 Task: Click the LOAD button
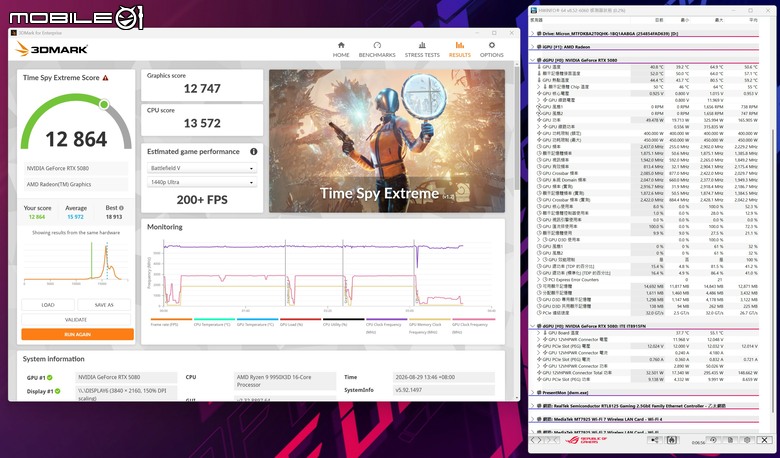pos(48,305)
